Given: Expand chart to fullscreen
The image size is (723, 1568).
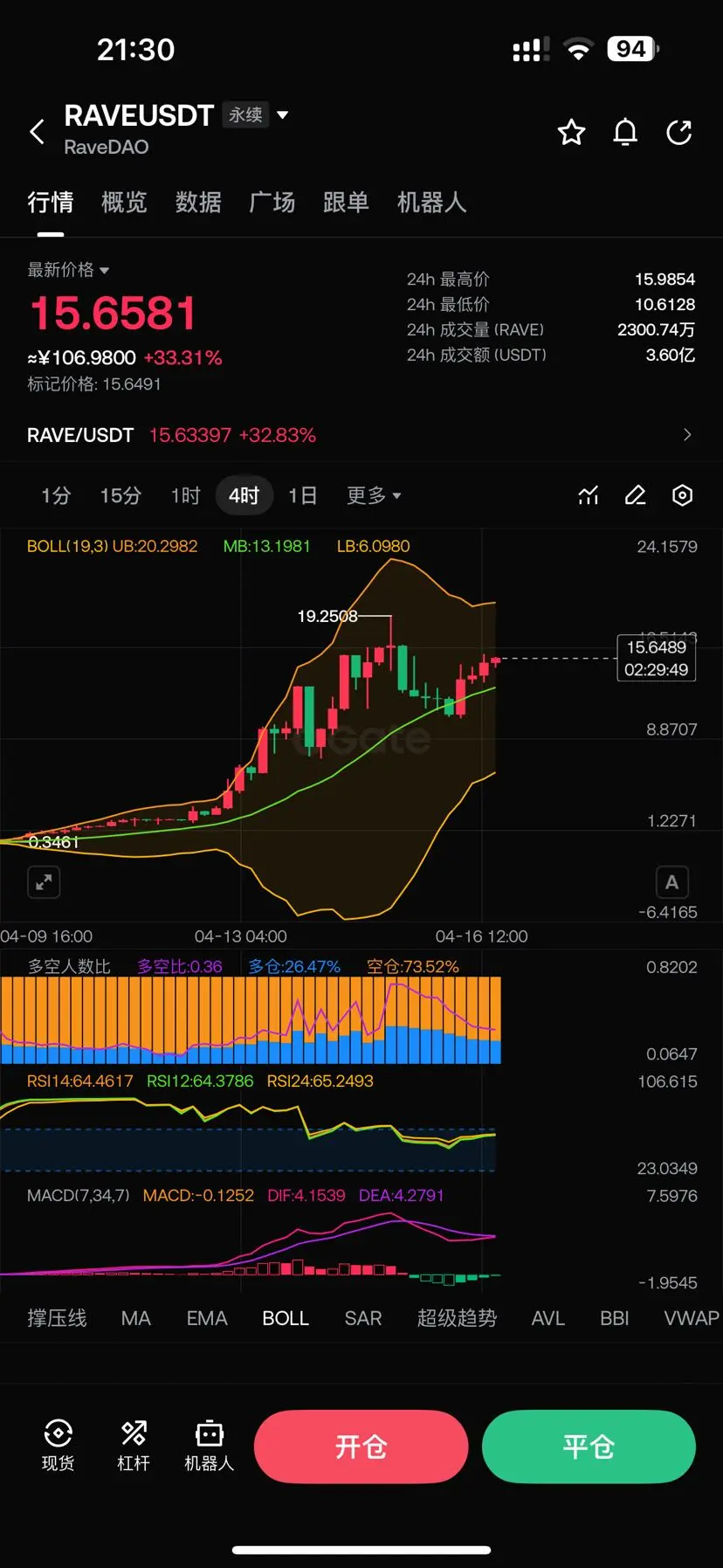Looking at the screenshot, I should pyautogui.click(x=44, y=882).
